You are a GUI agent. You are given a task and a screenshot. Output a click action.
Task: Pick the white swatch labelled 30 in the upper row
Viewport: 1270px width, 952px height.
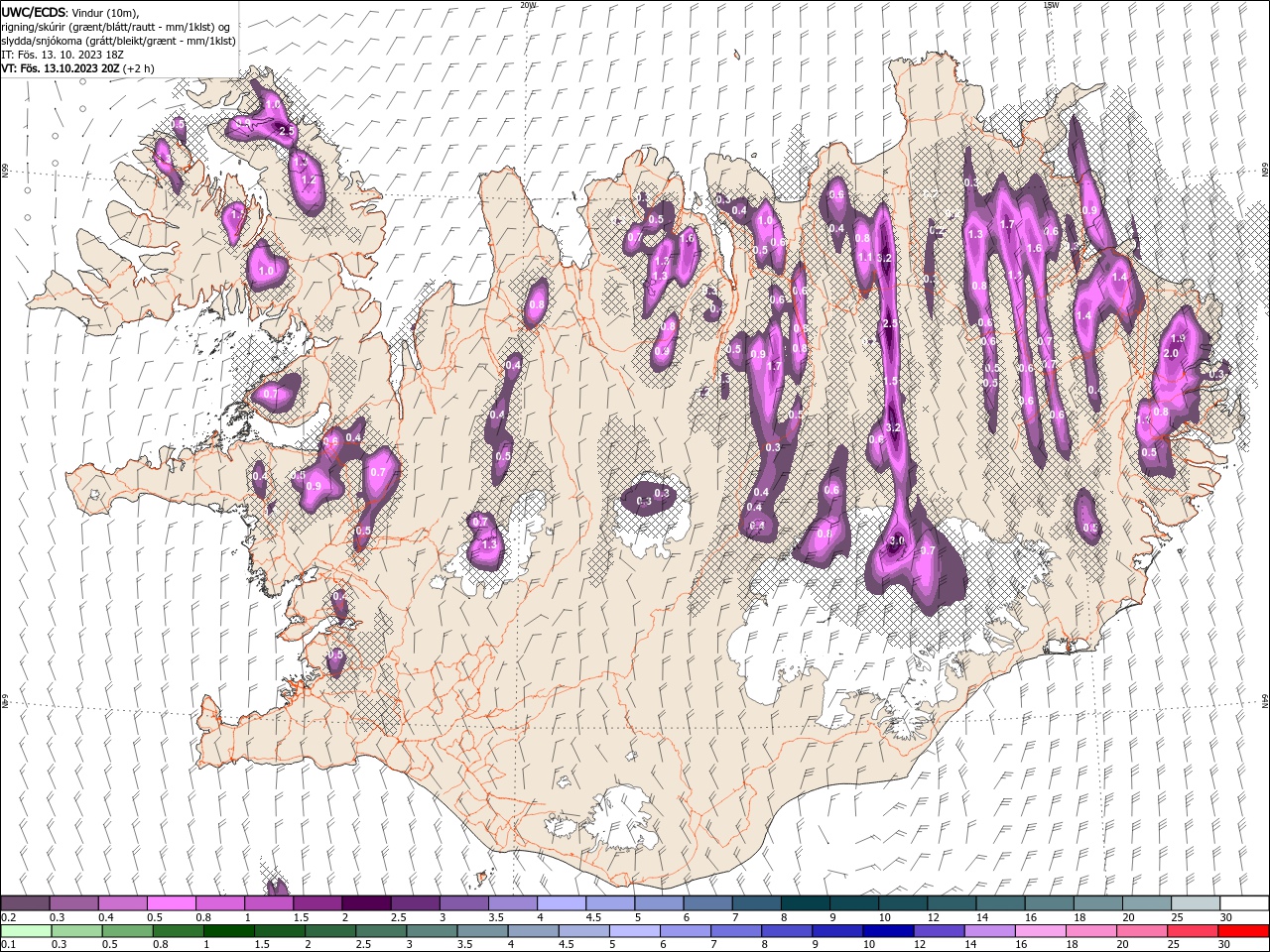click(1243, 902)
